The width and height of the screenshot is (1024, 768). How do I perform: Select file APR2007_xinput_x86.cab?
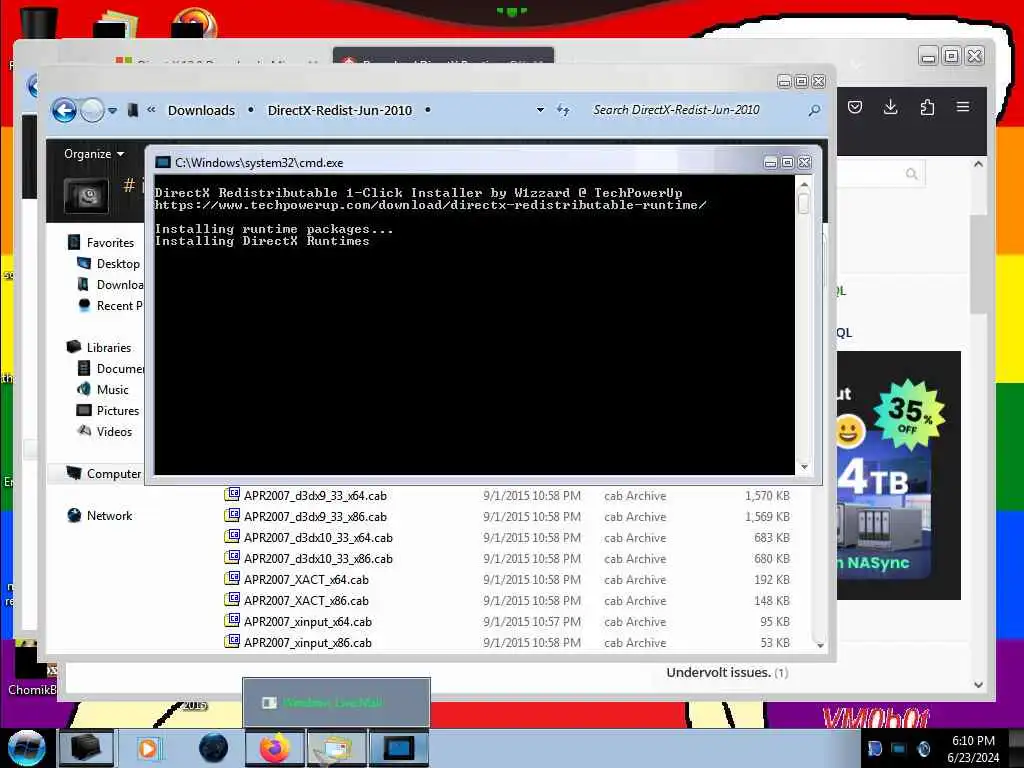(308, 642)
